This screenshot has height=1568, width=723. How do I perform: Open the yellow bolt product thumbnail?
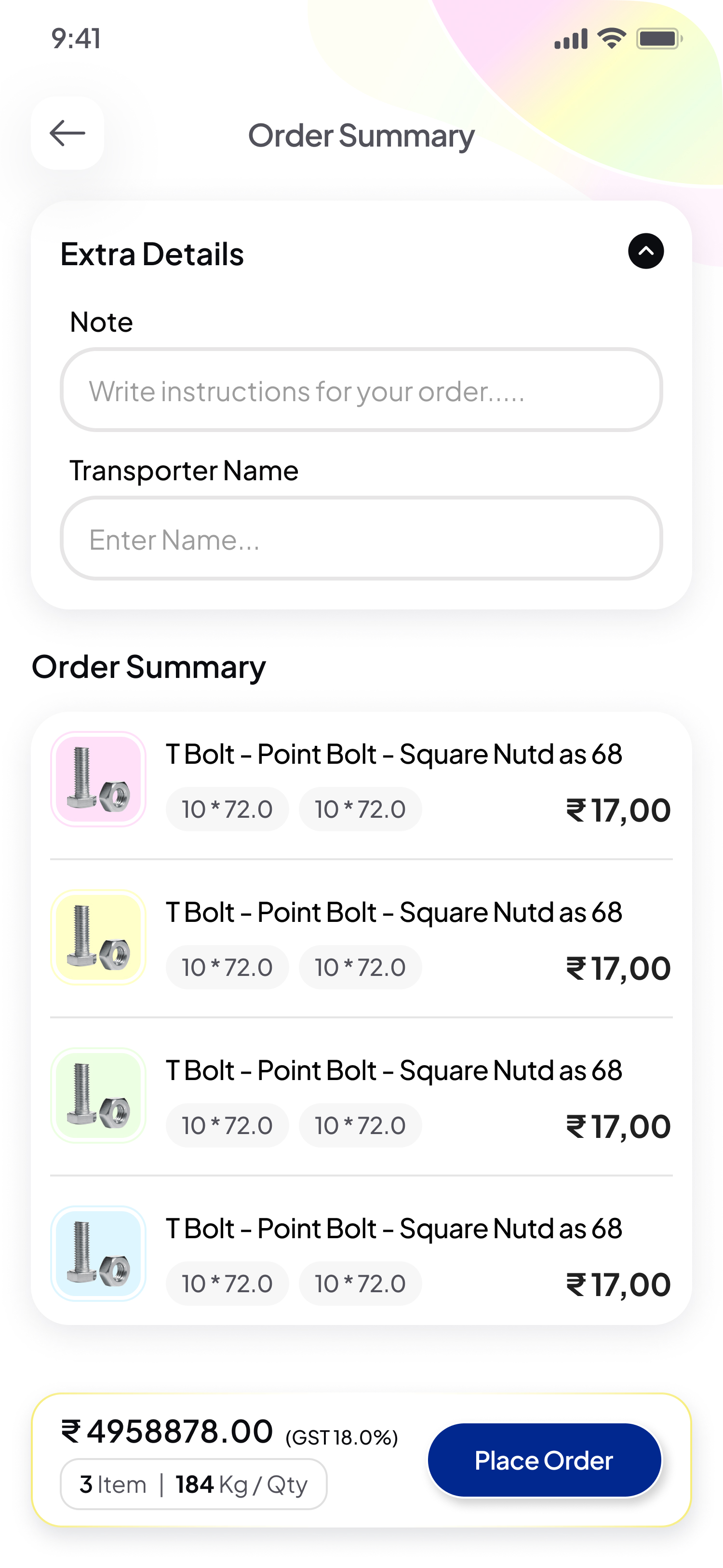(x=98, y=937)
